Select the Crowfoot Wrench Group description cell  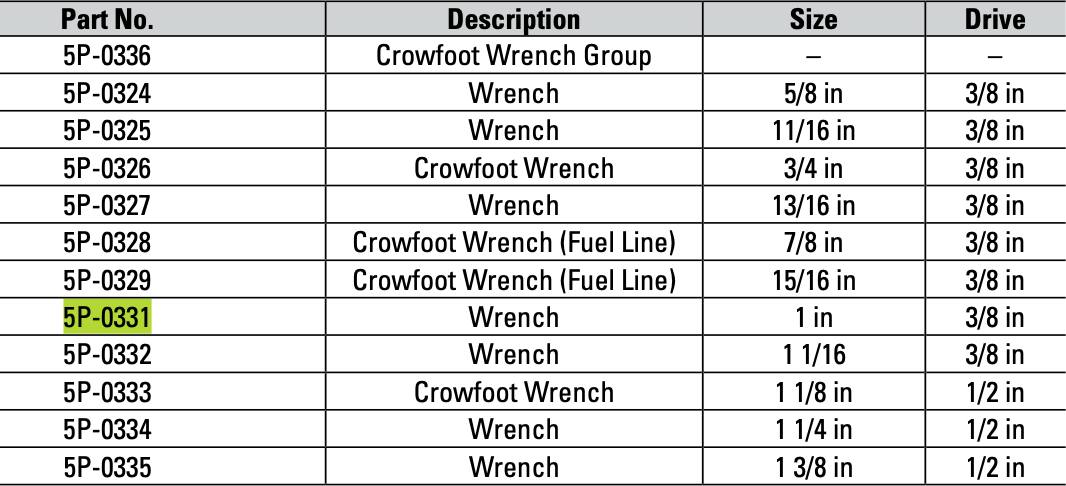(x=513, y=56)
